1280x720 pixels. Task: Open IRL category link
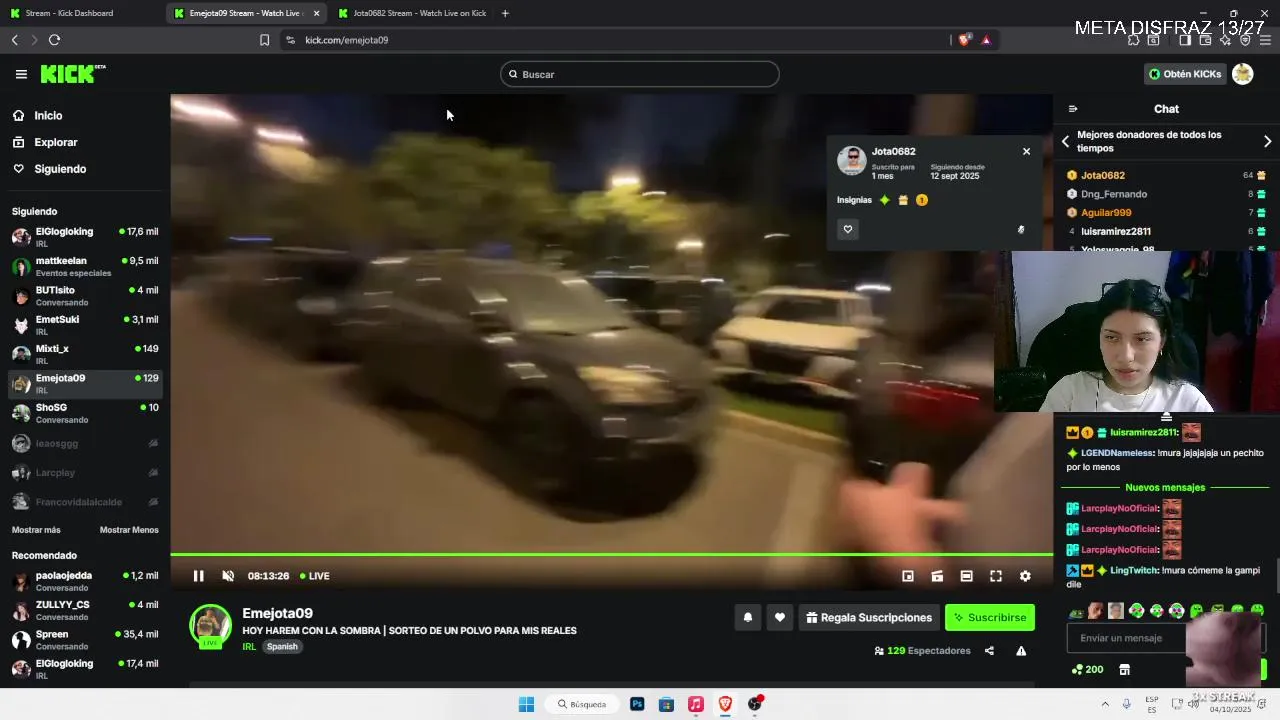(x=249, y=647)
